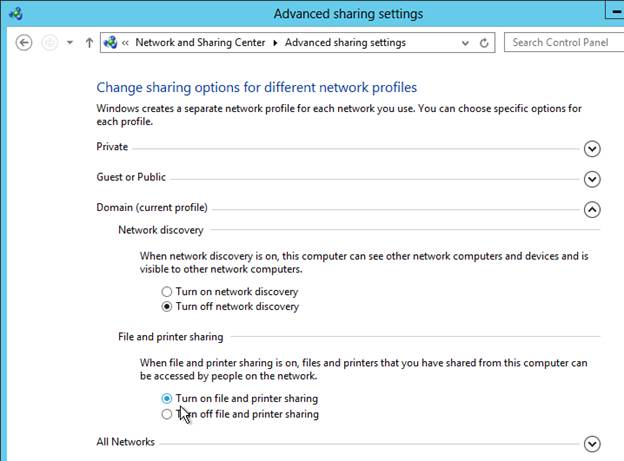Select Turn on file and printer sharing
Screen dimensions: 624x461
[x=167, y=398]
